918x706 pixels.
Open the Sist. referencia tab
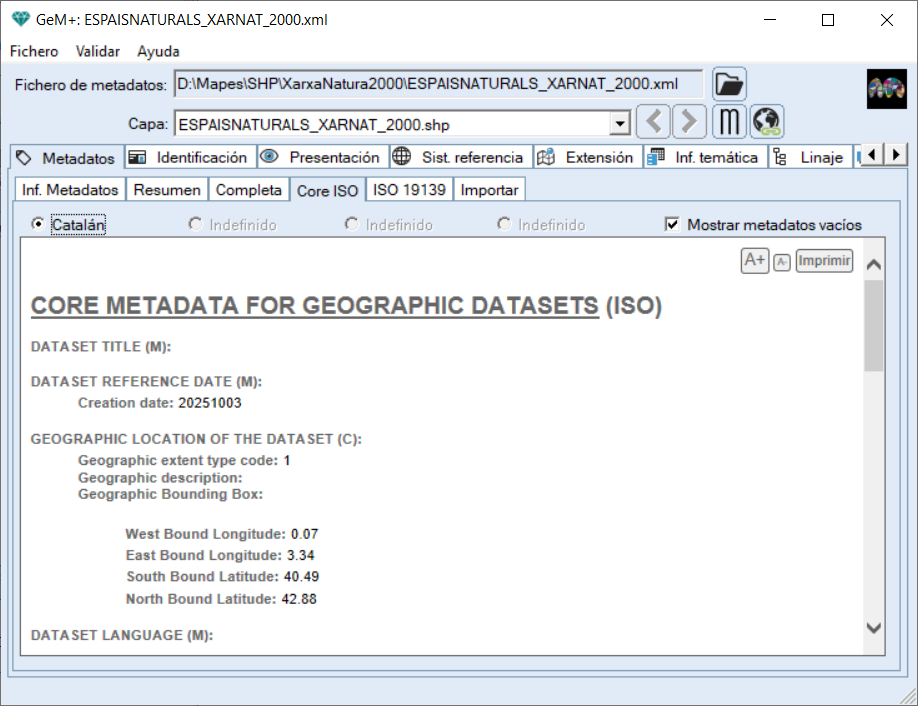click(x=460, y=157)
